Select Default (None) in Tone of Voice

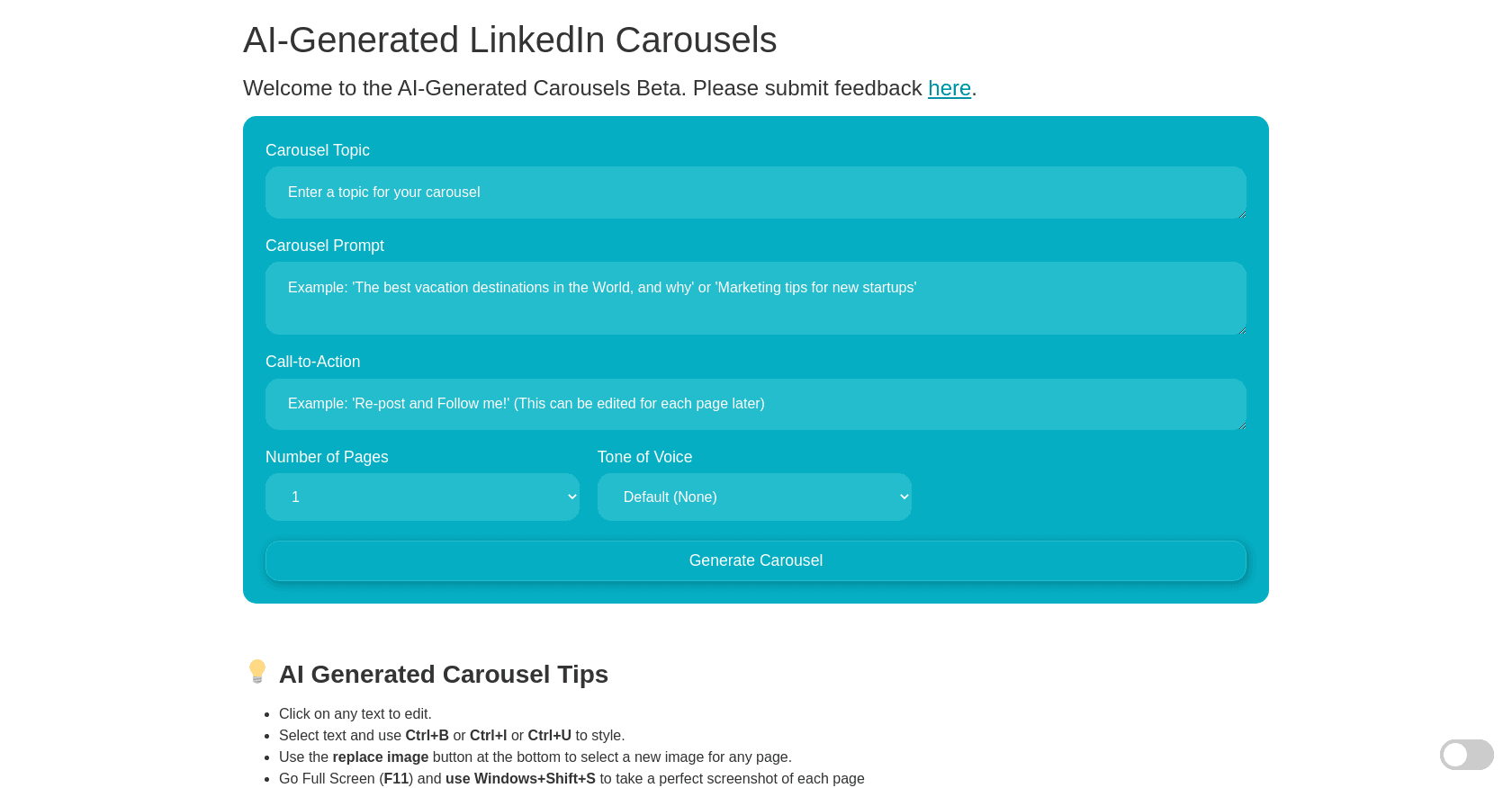754,497
